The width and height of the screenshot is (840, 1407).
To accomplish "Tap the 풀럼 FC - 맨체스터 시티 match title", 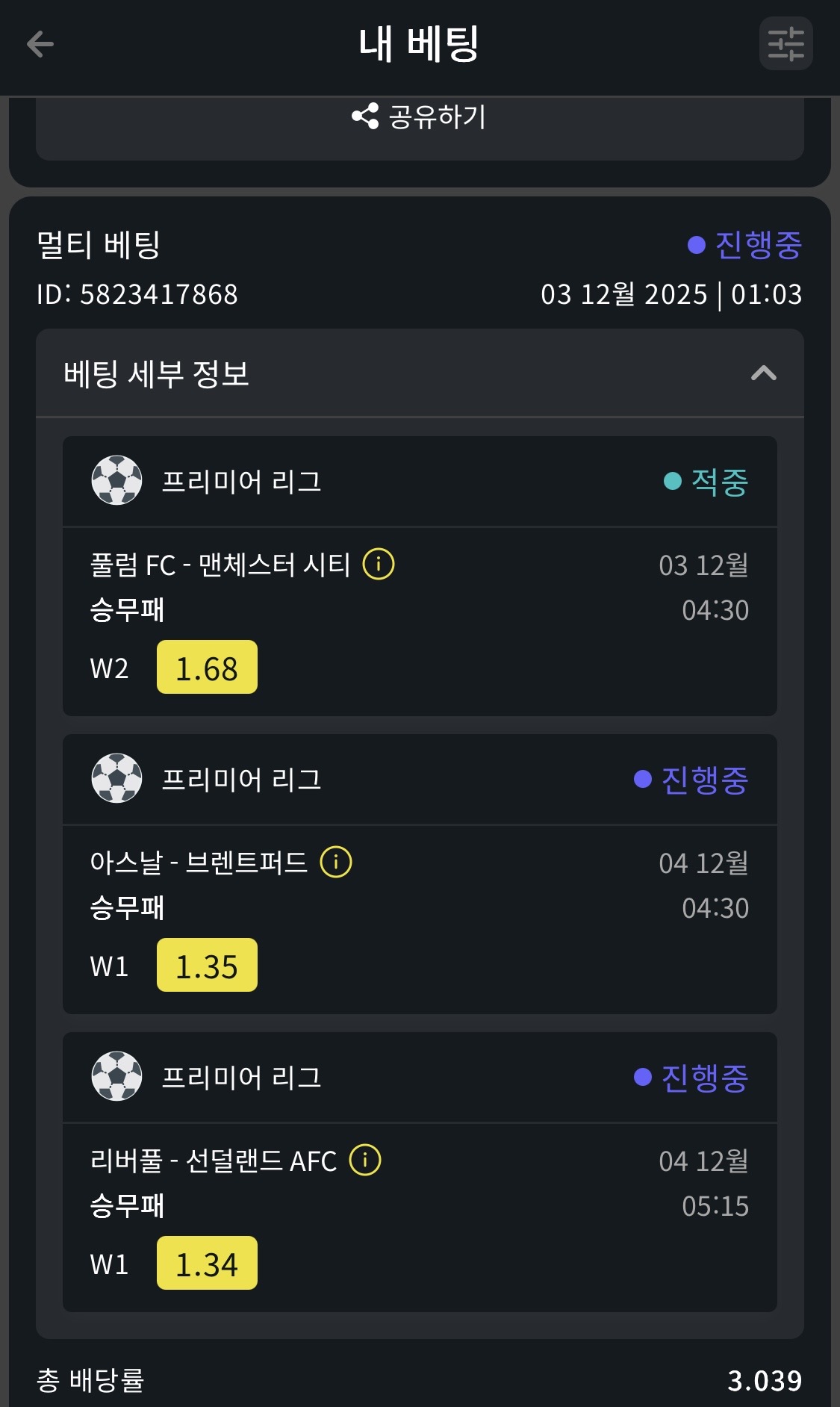I will coord(220,565).
